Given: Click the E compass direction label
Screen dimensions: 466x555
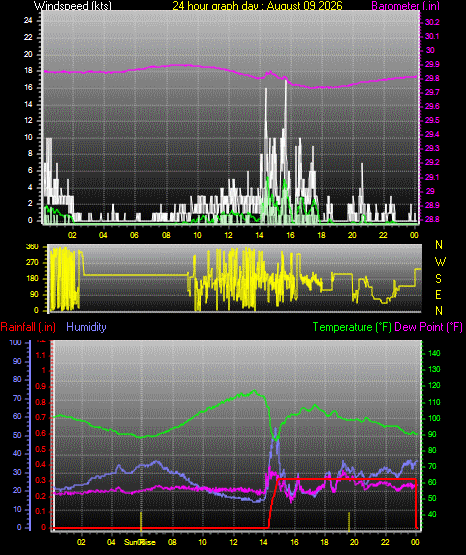Looking at the screenshot, I should (438, 294).
